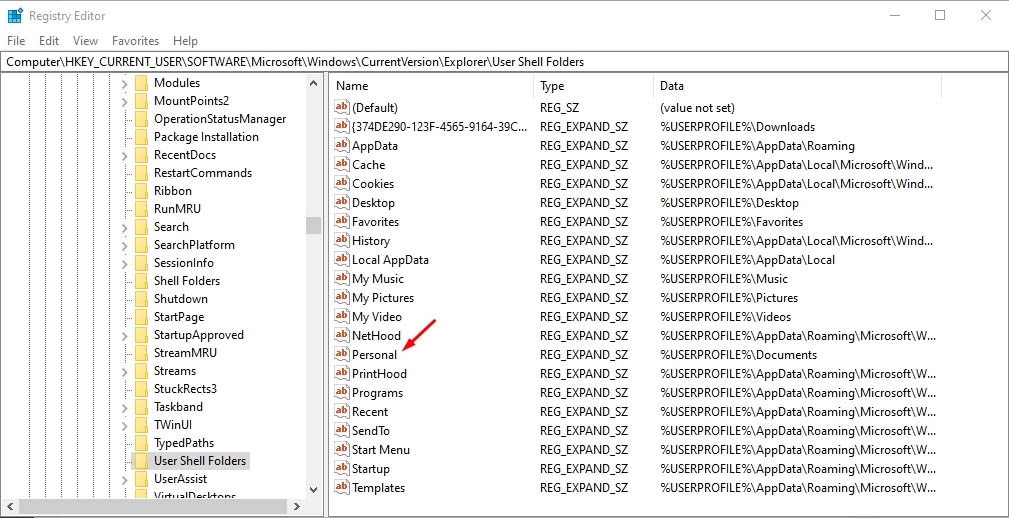Select the Local AppData value icon
This screenshot has width=1009, height=518.
(342, 259)
